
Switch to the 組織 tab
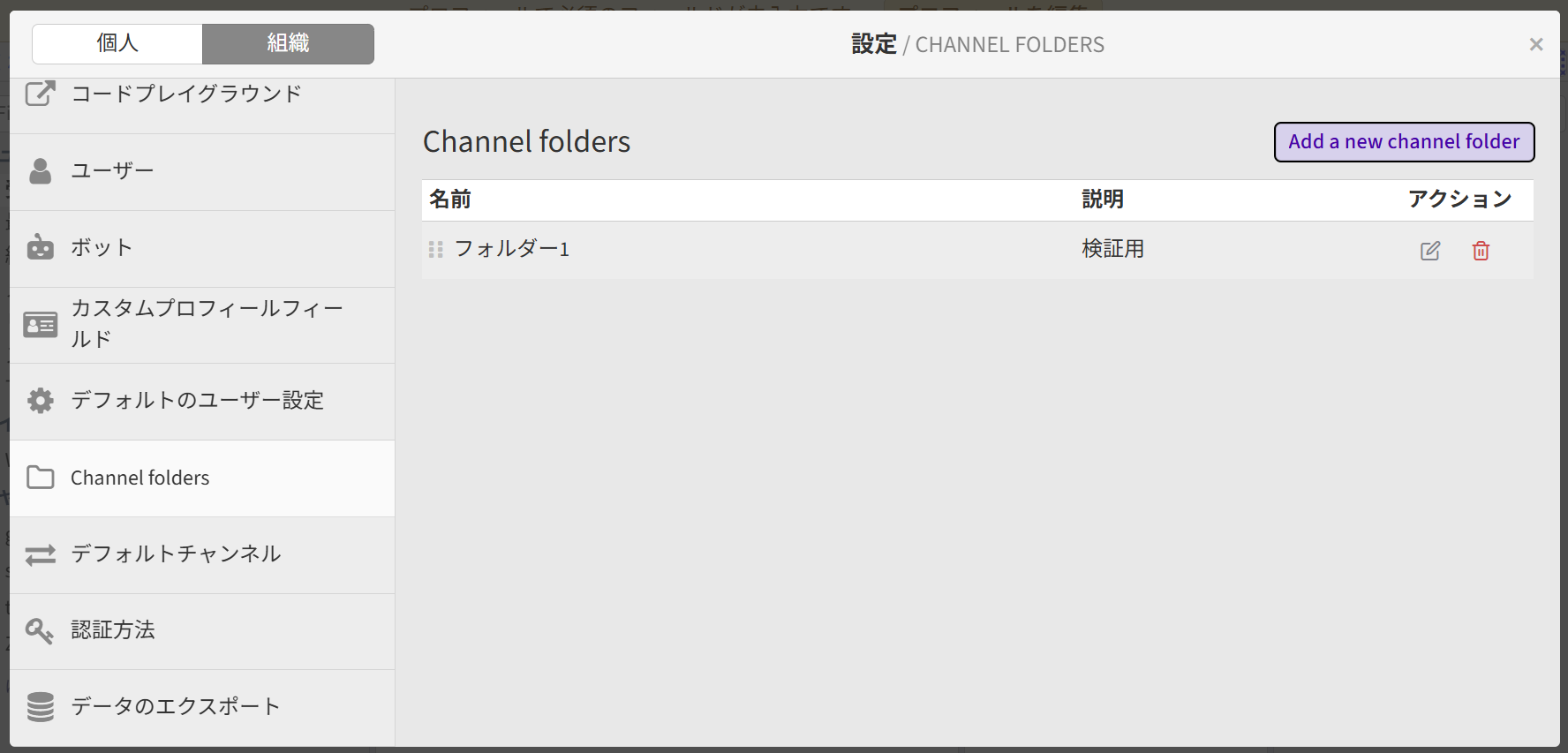[288, 43]
